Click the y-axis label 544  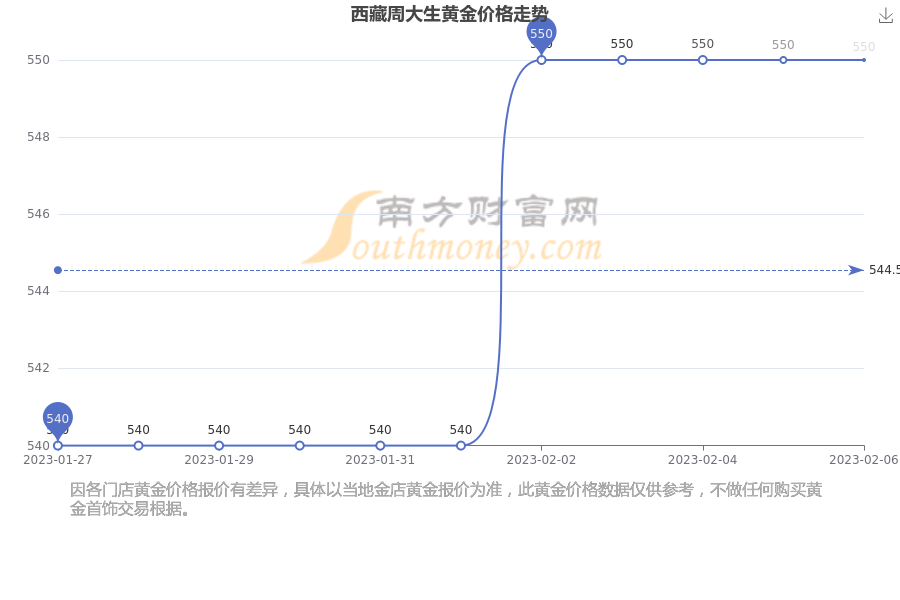(38, 291)
